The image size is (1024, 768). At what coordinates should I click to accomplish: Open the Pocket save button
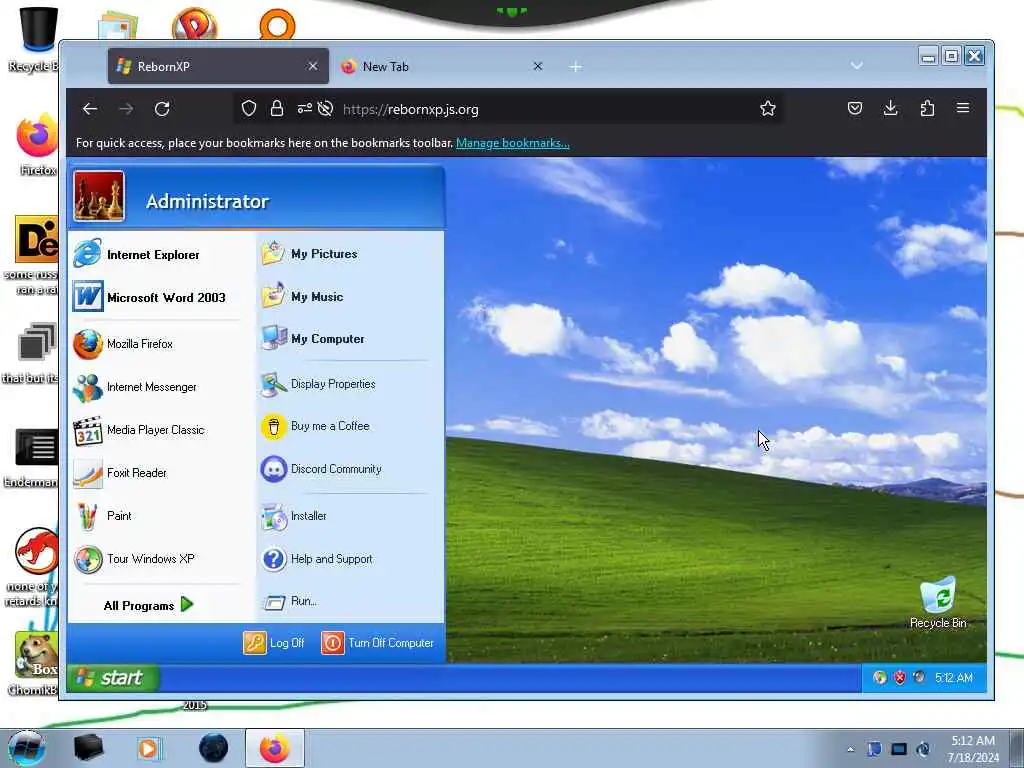(x=855, y=108)
